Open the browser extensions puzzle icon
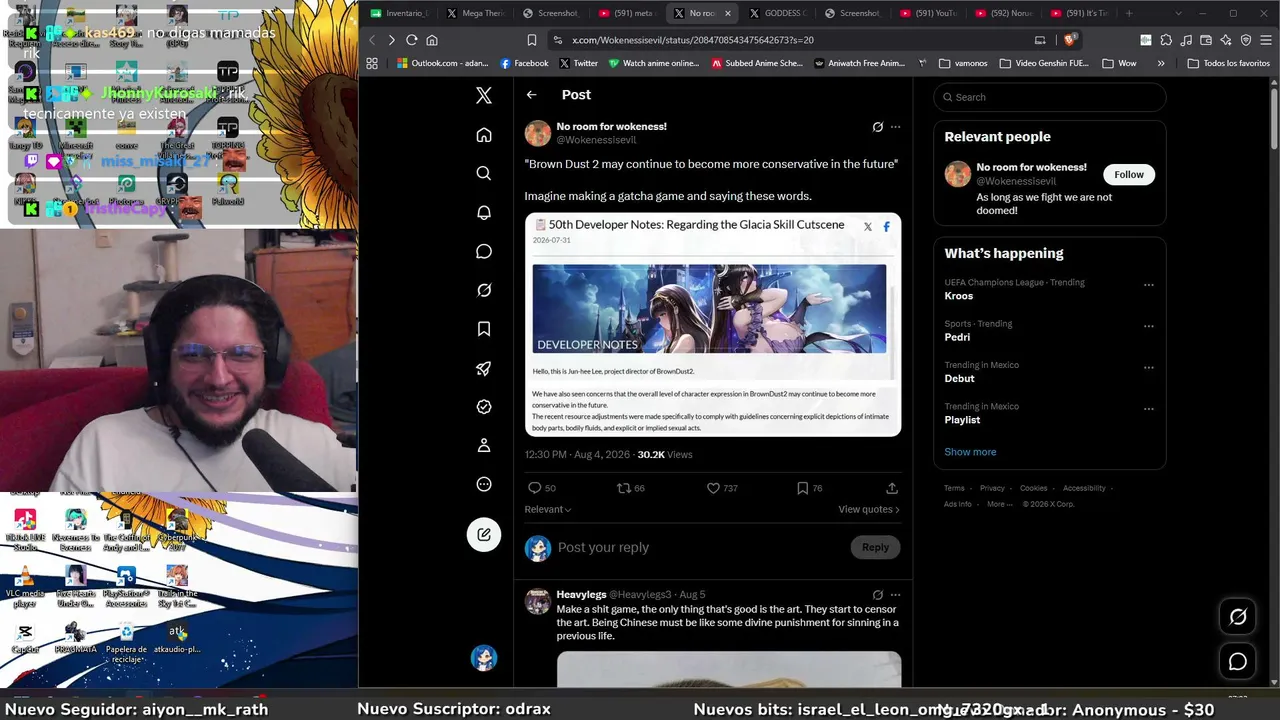Viewport: 1280px width, 720px height. pyautogui.click(x=1166, y=40)
